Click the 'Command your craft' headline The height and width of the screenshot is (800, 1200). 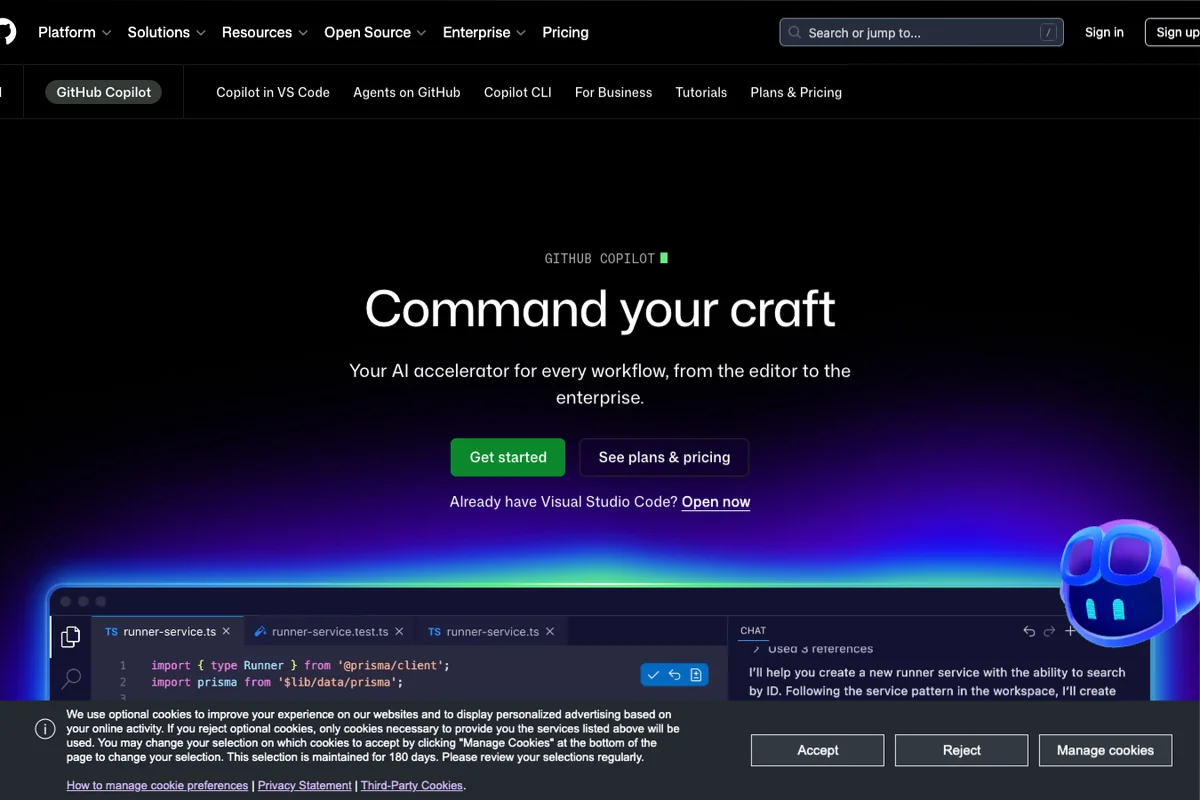pyautogui.click(x=600, y=309)
